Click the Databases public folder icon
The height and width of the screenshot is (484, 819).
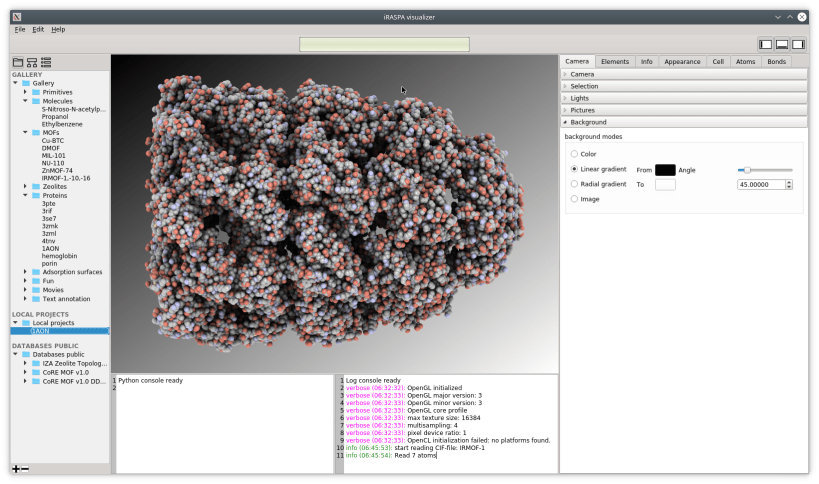26,355
